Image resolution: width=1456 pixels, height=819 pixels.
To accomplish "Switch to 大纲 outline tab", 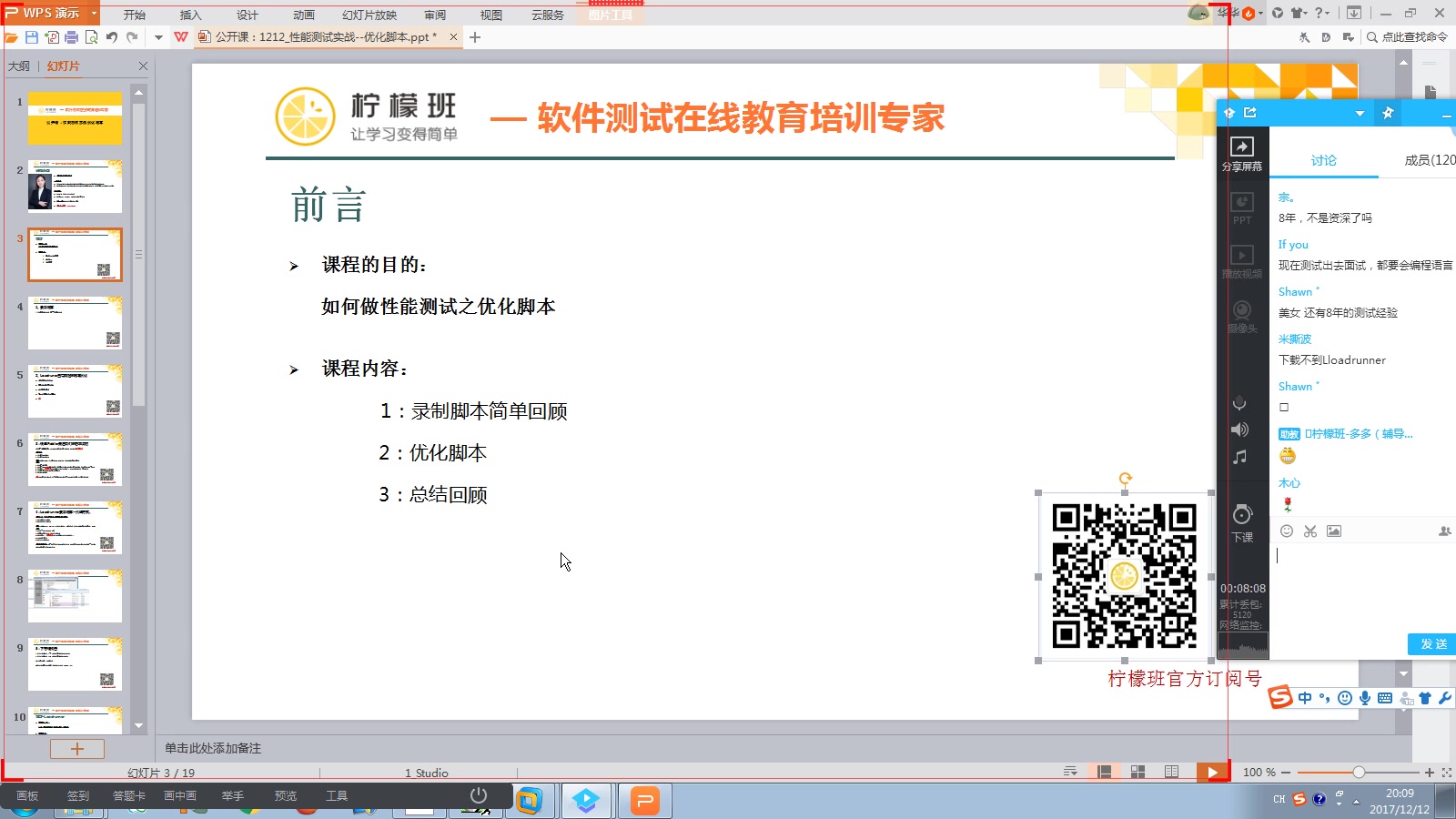I will click(19, 66).
